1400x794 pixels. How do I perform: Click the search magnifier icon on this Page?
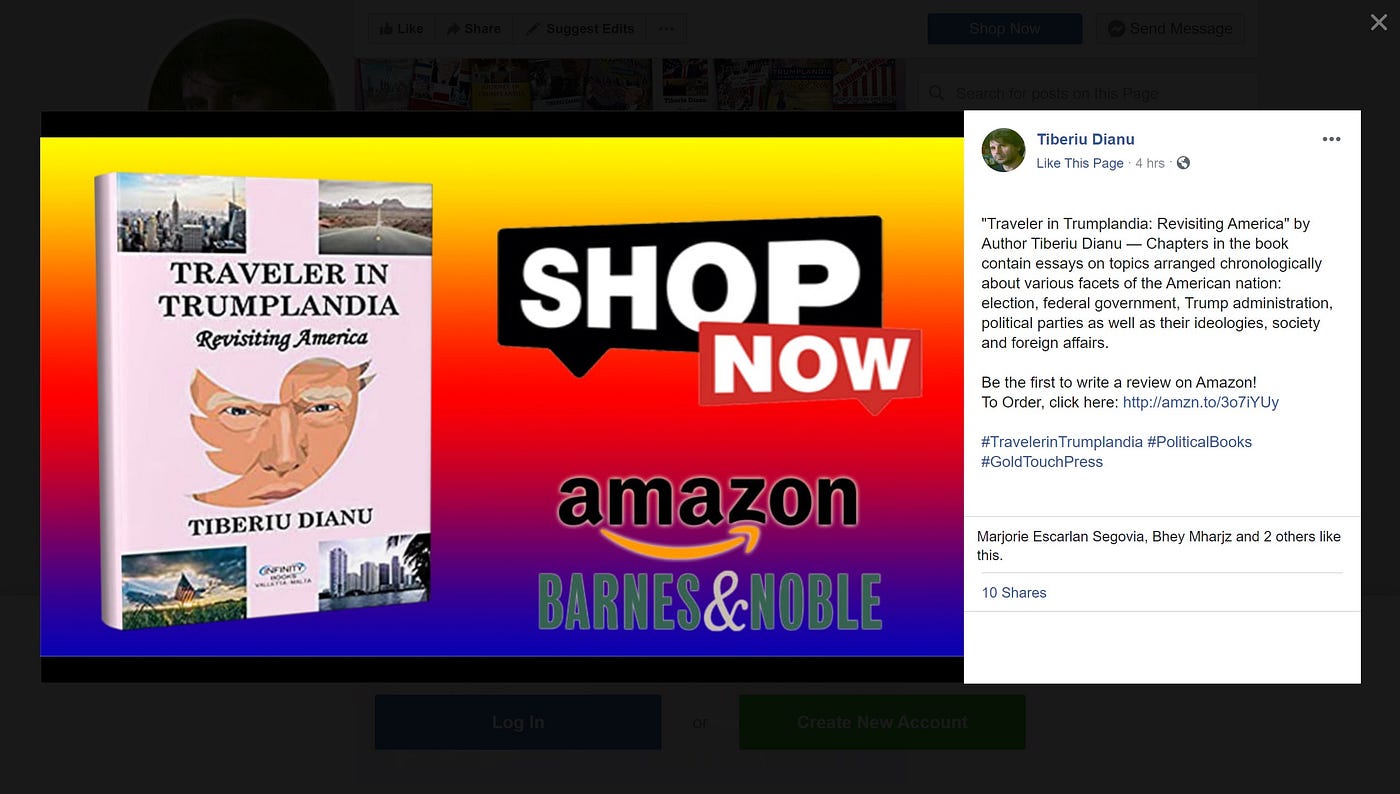[937, 93]
